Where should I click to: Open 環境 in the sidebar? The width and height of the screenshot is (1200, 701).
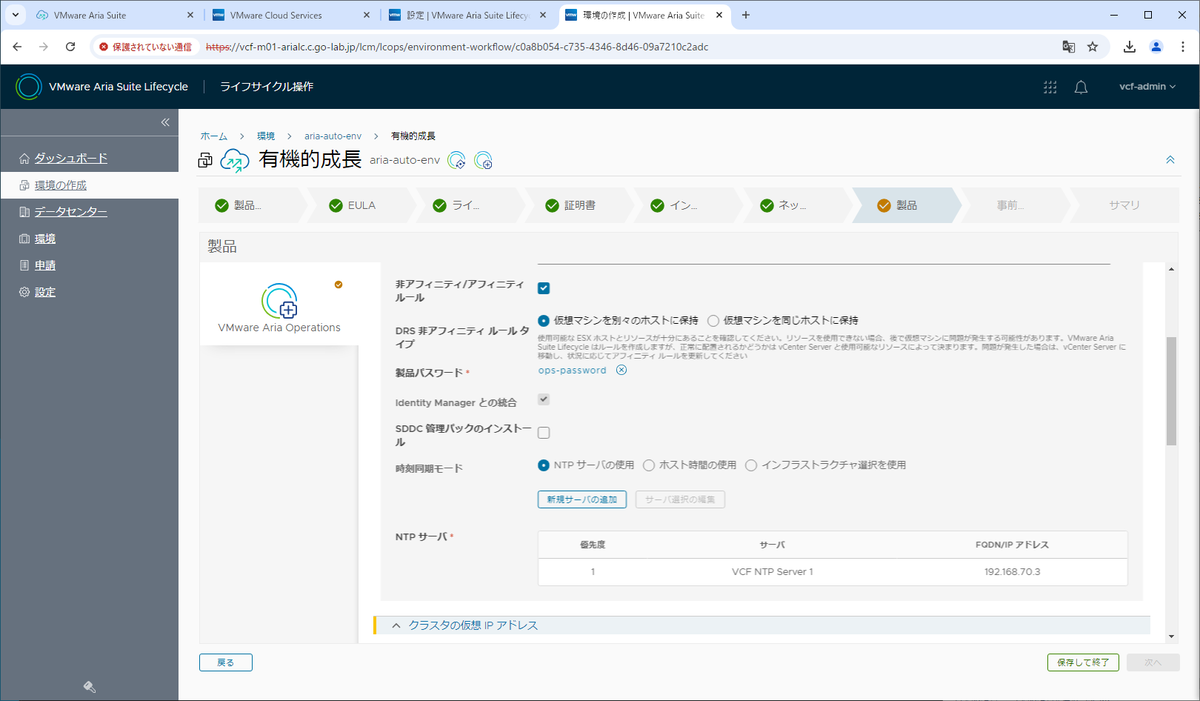45,239
